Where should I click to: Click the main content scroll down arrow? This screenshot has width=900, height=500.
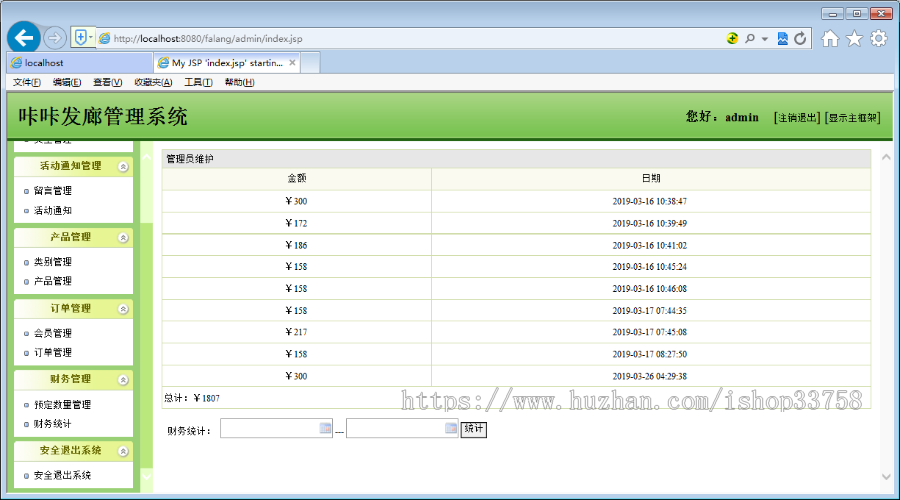pos(886,476)
